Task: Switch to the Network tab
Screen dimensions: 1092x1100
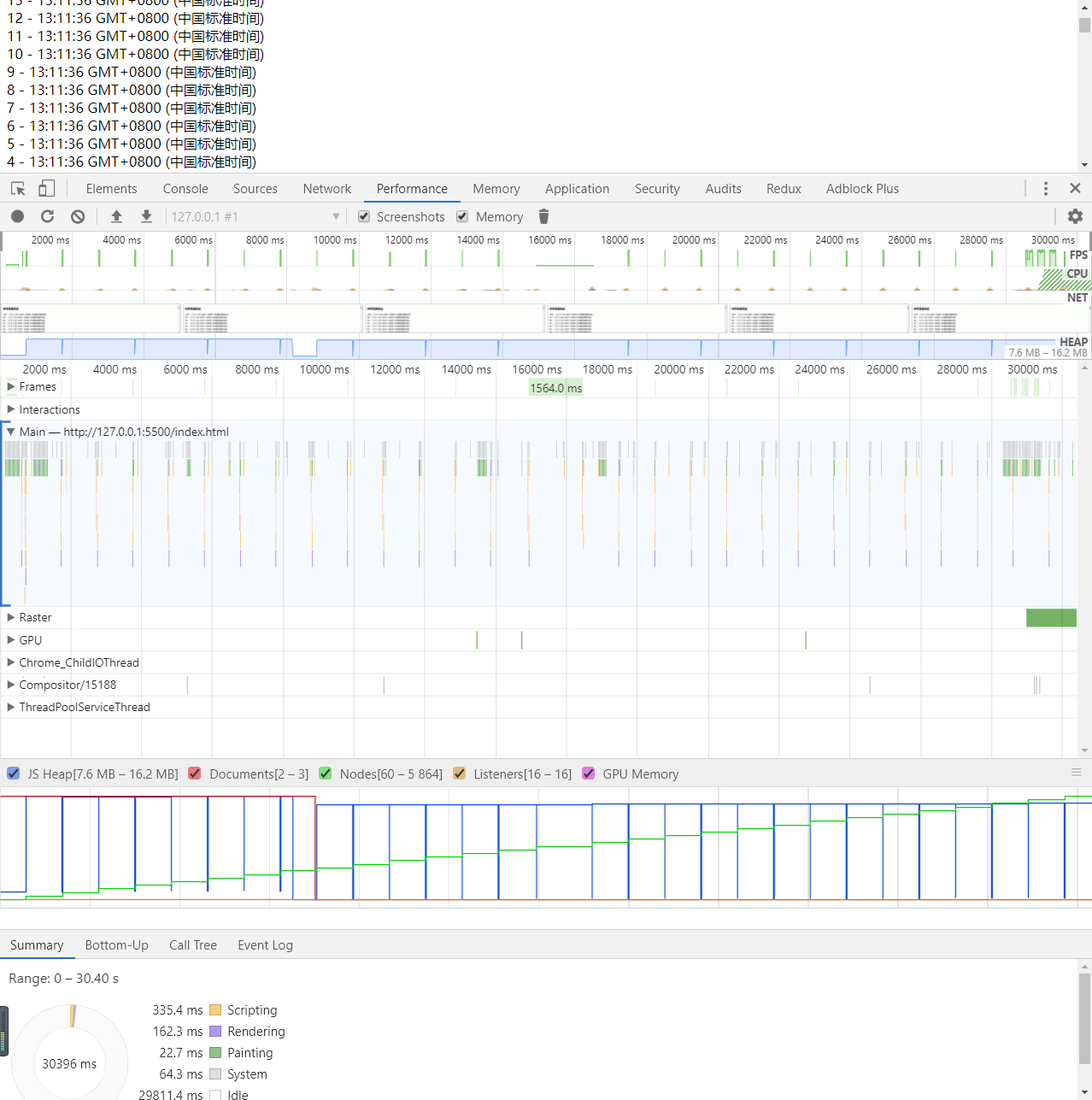Action: click(x=326, y=189)
